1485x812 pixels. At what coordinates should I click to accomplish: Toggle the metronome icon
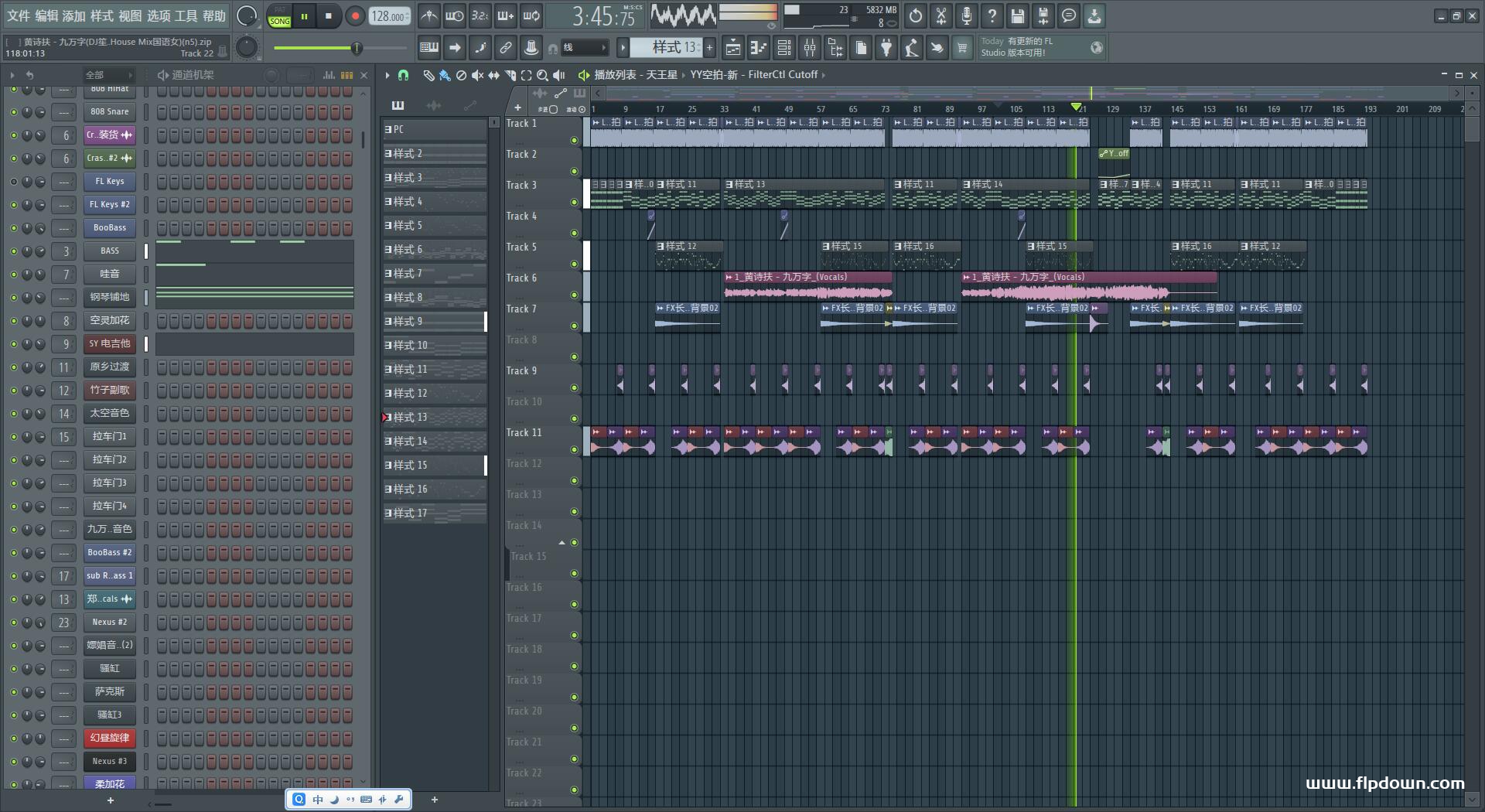point(428,15)
